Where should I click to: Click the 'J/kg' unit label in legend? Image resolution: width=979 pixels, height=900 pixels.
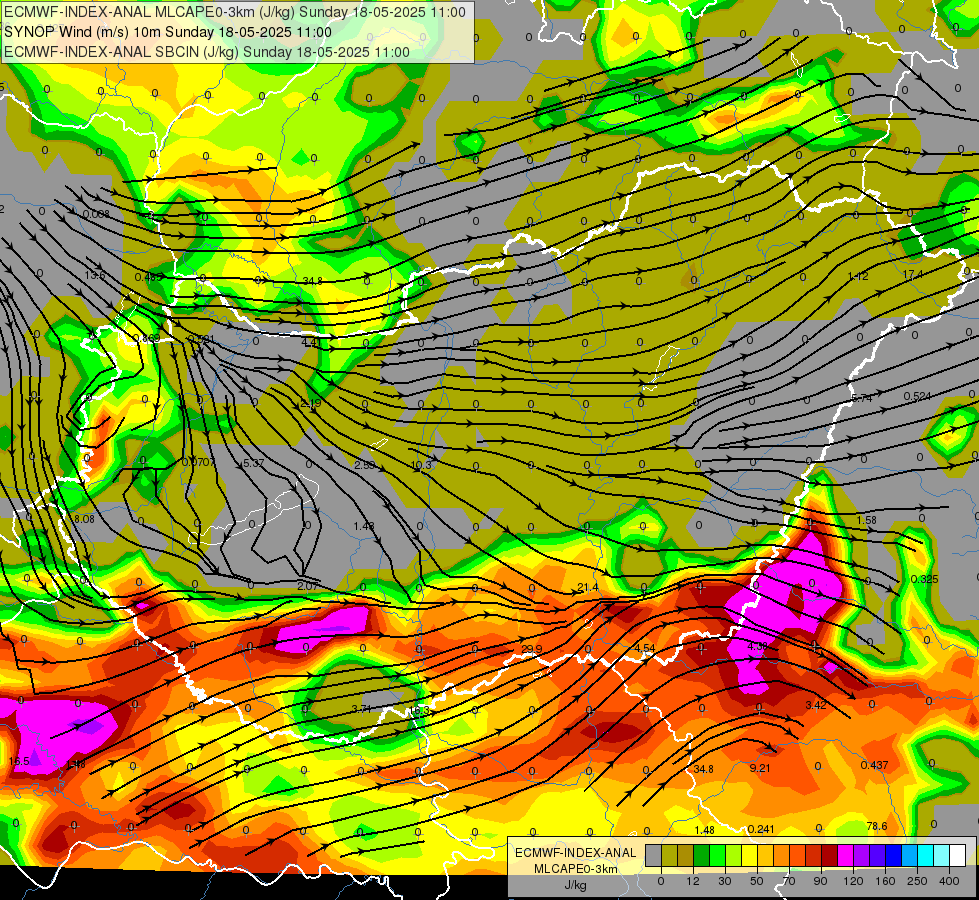tap(576, 885)
